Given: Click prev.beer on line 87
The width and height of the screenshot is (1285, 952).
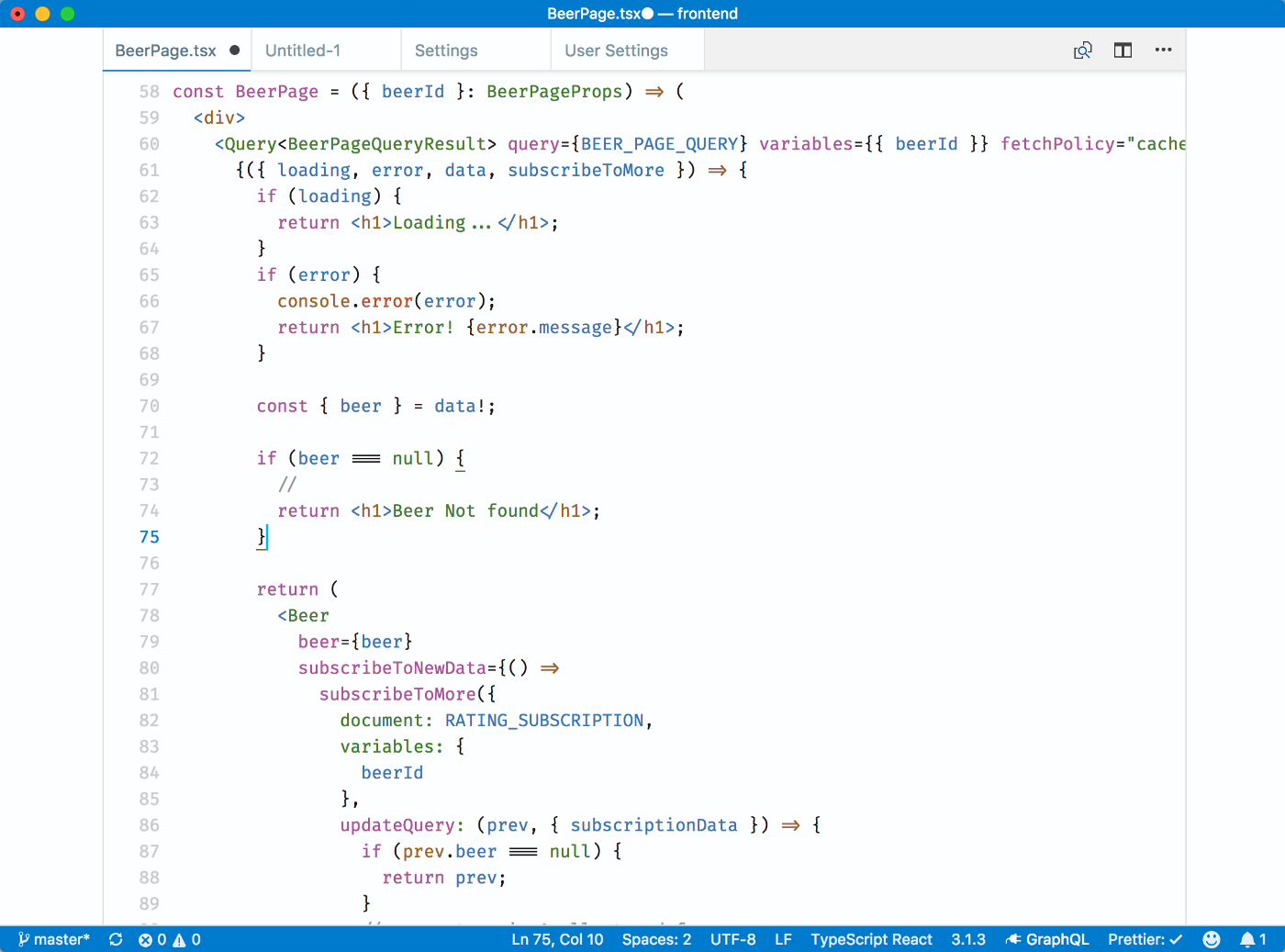Looking at the screenshot, I should click(450, 852).
